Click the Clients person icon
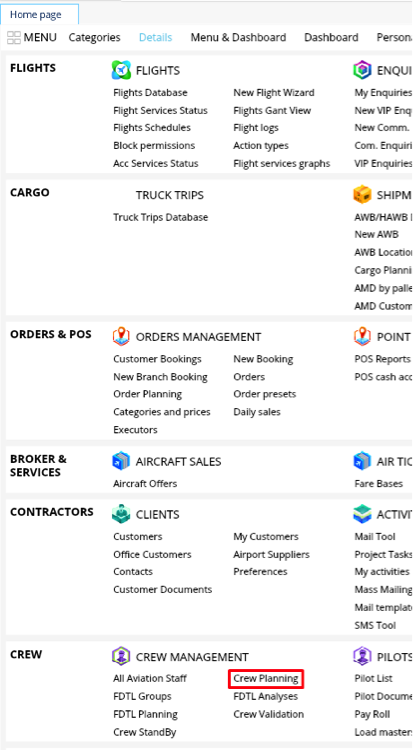 pyautogui.click(x=121, y=514)
